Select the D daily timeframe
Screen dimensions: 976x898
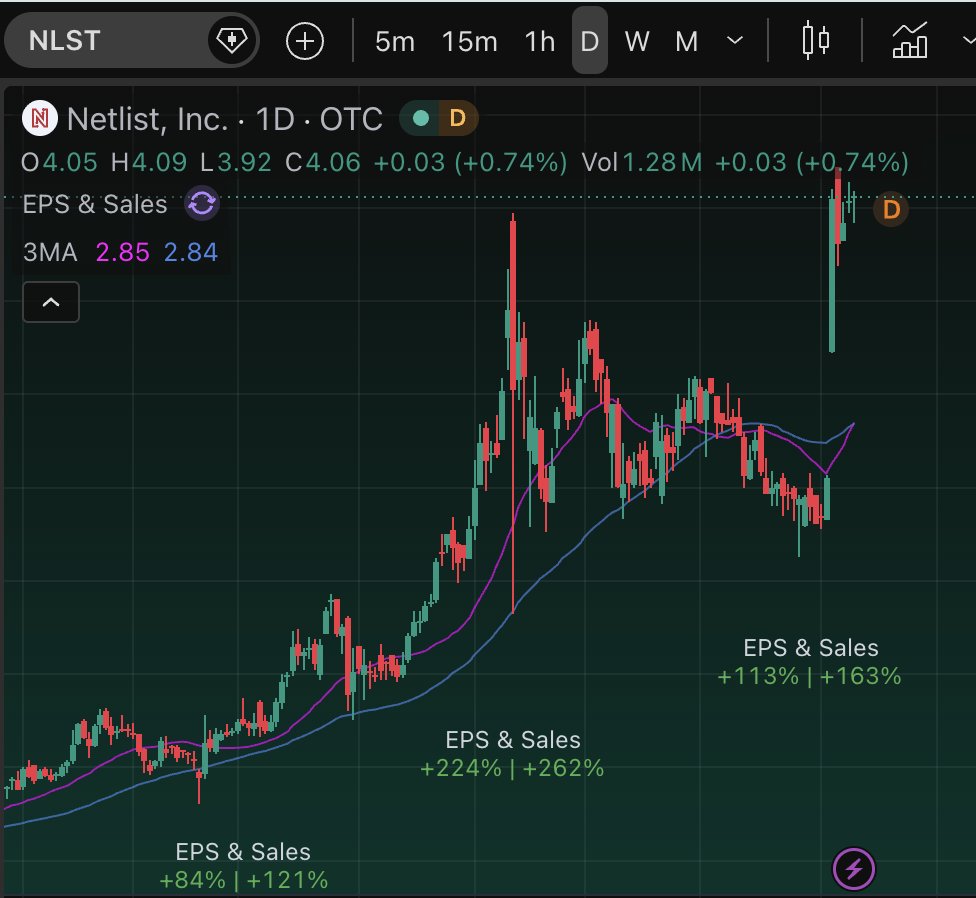589,41
